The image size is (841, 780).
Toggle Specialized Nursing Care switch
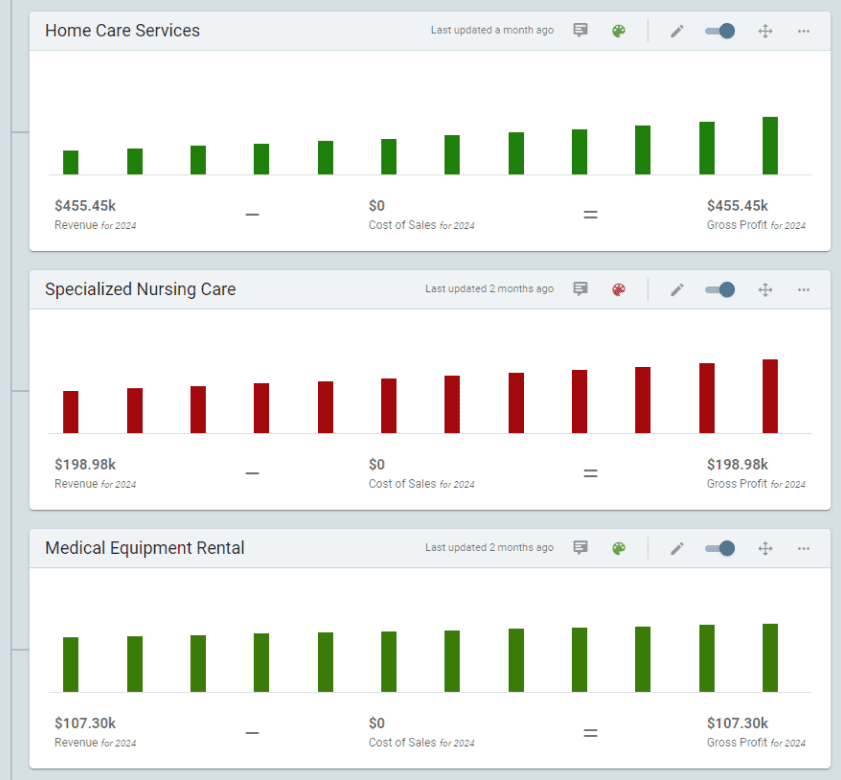(x=720, y=290)
